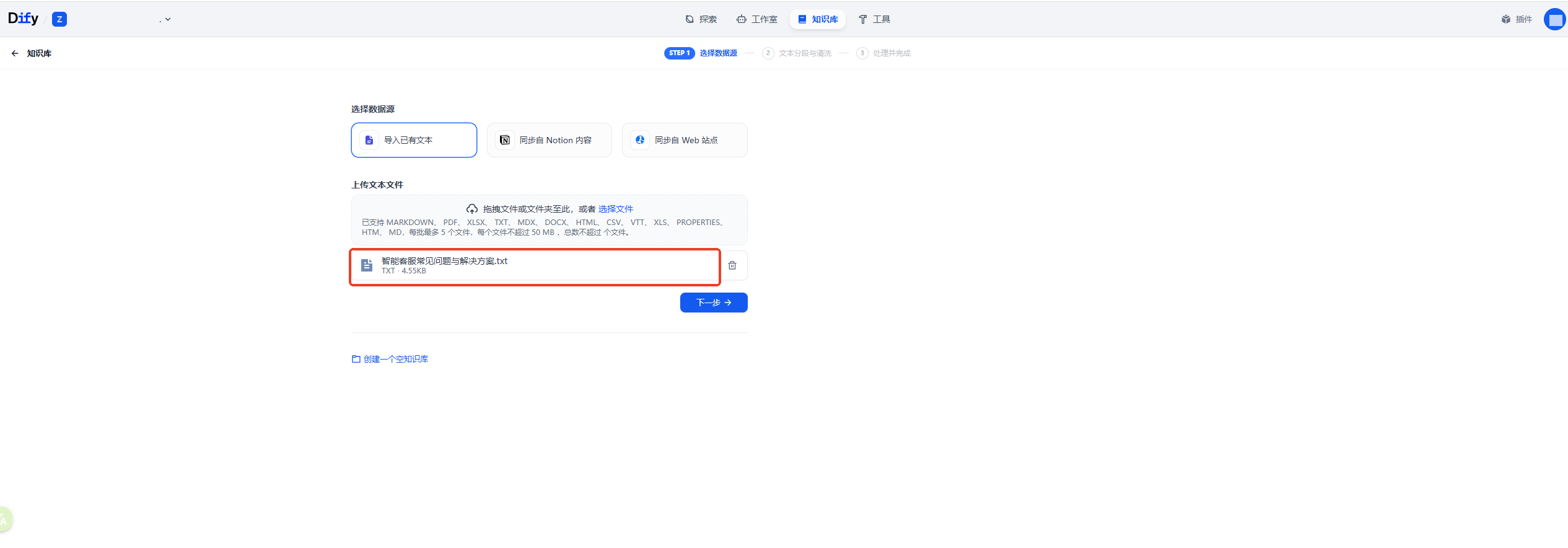Viewport: 1568px width, 548px height.
Task: Open the user account avatar menu
Action: click(1554, 19)
